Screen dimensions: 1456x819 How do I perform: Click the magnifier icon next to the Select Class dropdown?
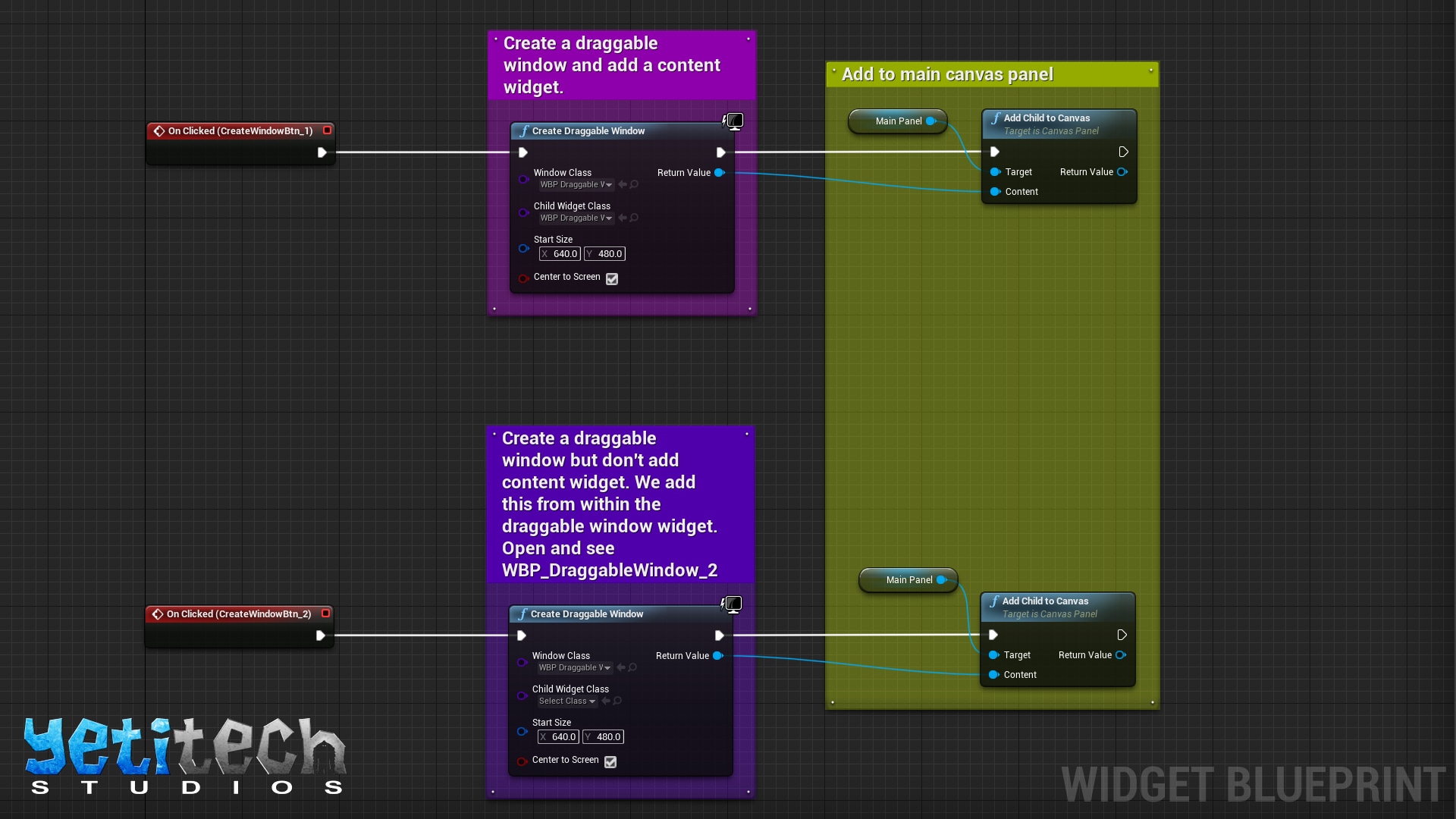pyautogui.click(x=616, y=701)
